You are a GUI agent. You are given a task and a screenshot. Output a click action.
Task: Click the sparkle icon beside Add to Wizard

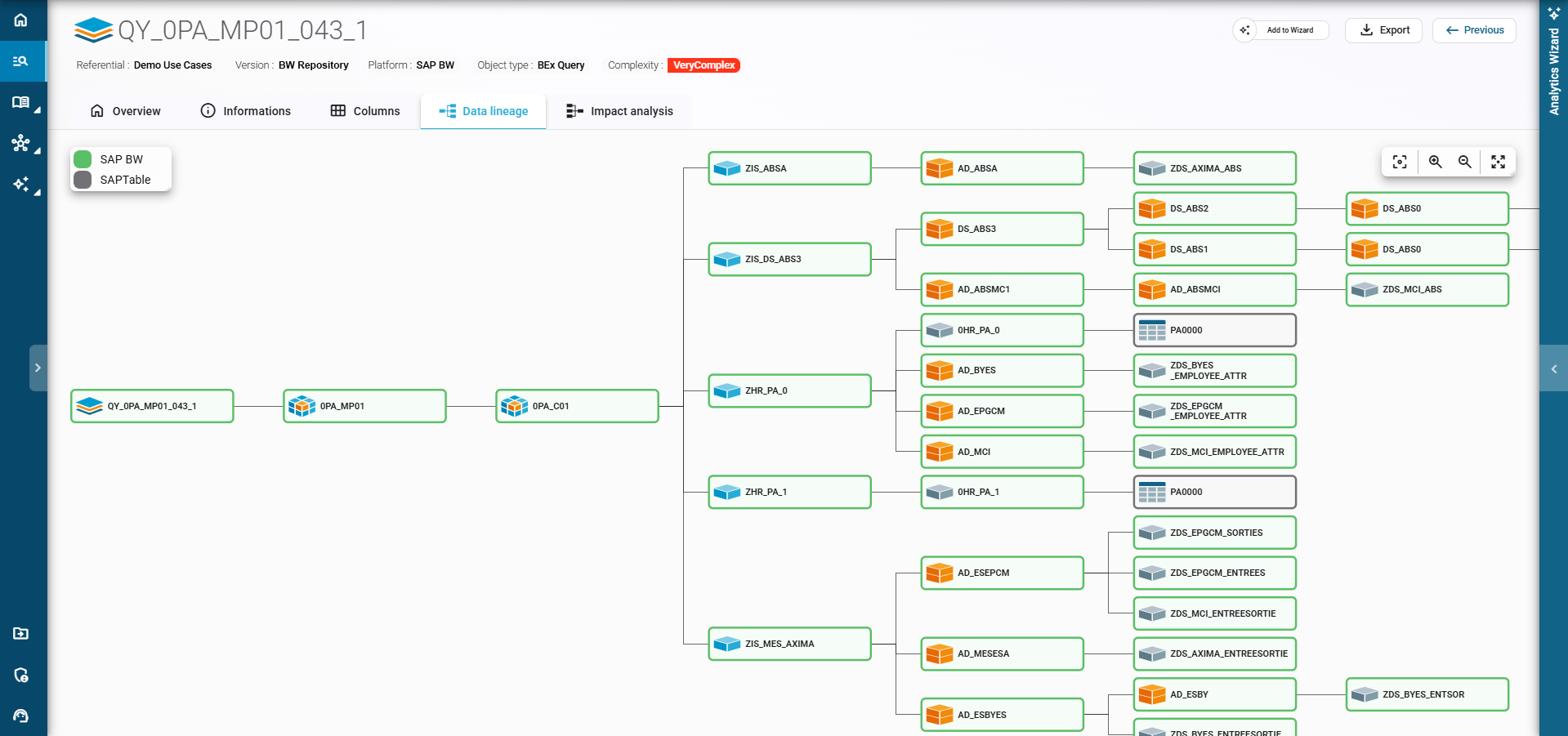tap(1244, 30)
